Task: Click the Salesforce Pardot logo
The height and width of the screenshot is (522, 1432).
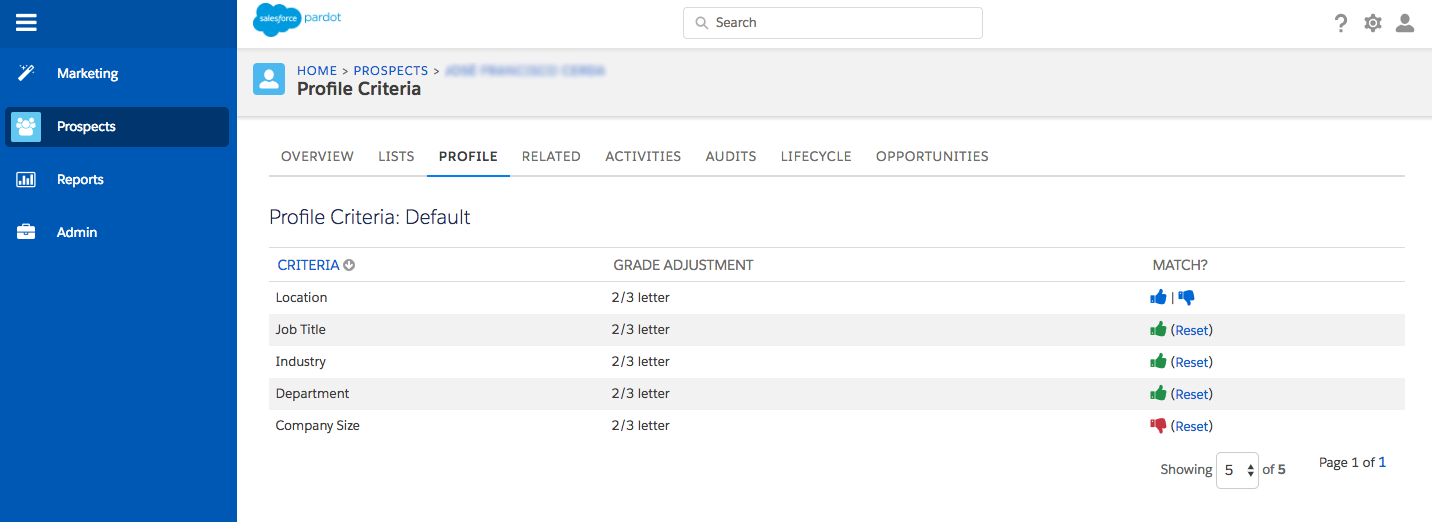Action: [297, 20]
